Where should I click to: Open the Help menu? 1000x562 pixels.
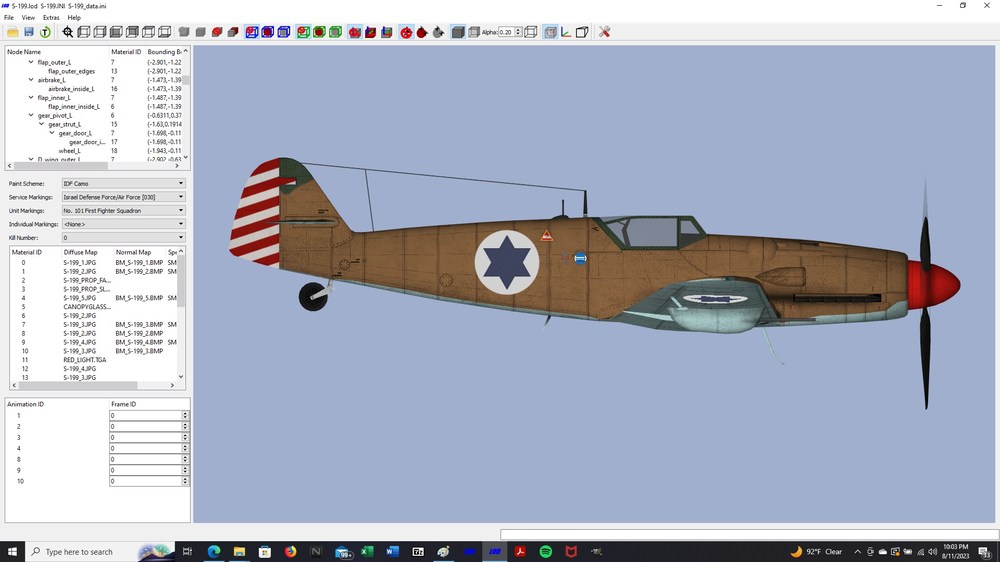[x=74, y=18]
